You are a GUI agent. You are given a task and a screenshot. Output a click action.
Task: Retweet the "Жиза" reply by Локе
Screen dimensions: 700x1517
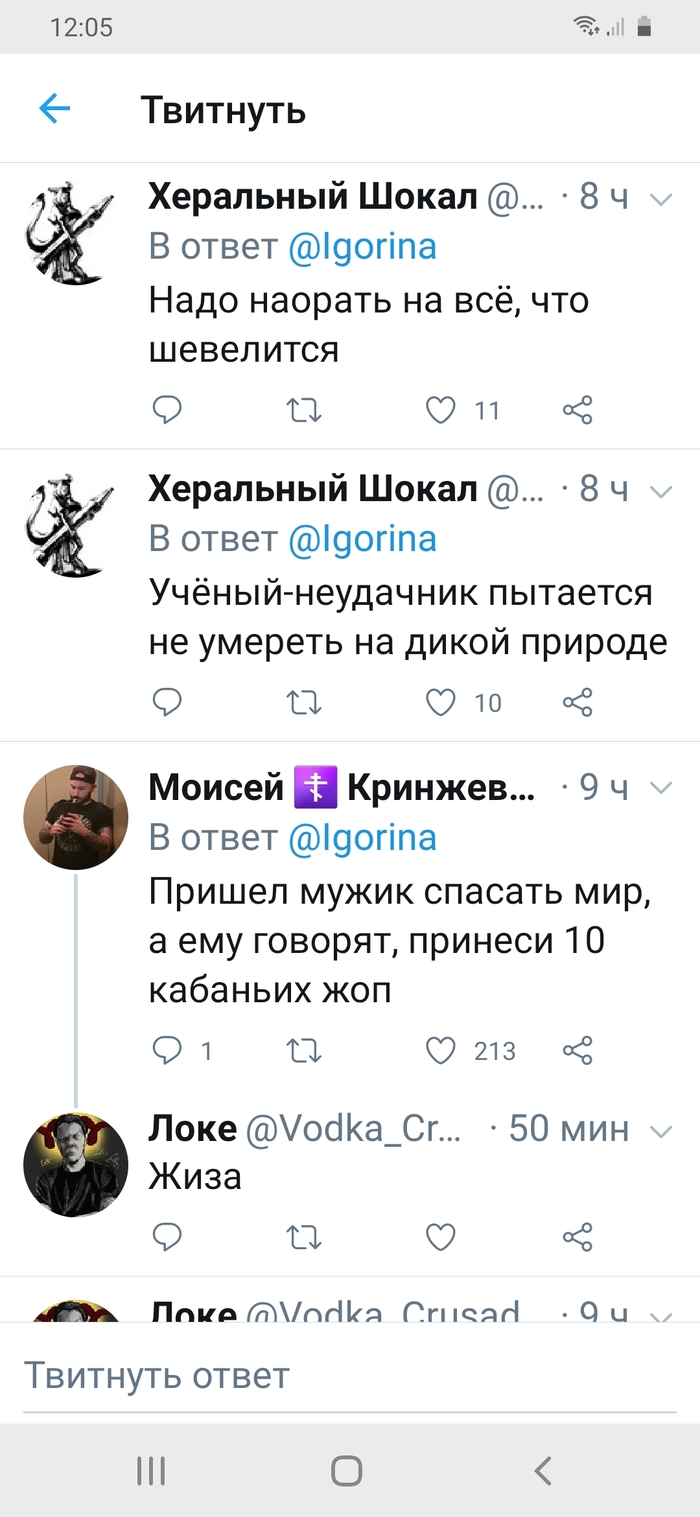pyautogui.click(x=304, y=1238)
